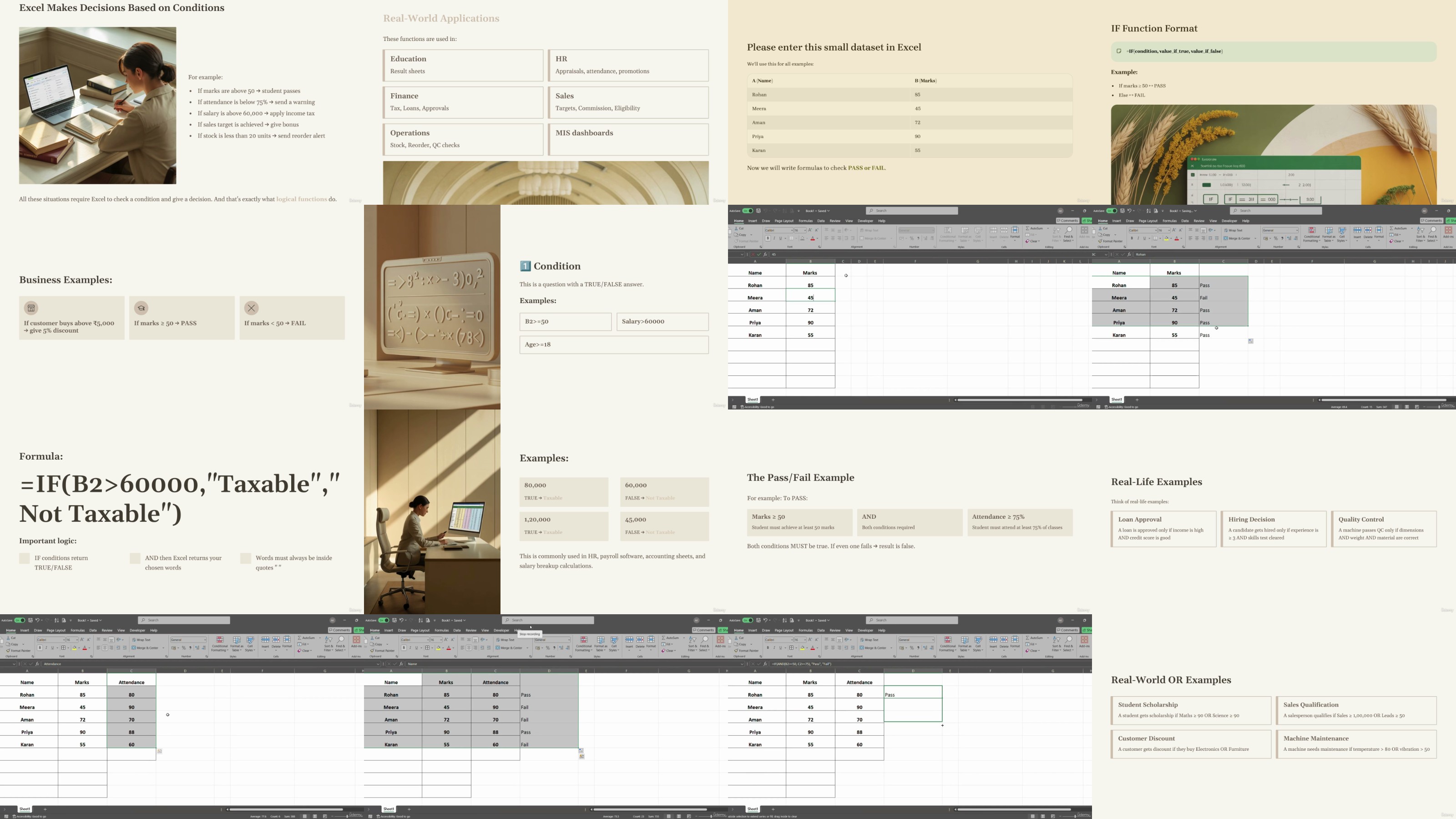The height and width of the screenshot is (819, 1456).
Task: Click Merge & Center in Excel with Name formula bar
Action: point(511,648)
